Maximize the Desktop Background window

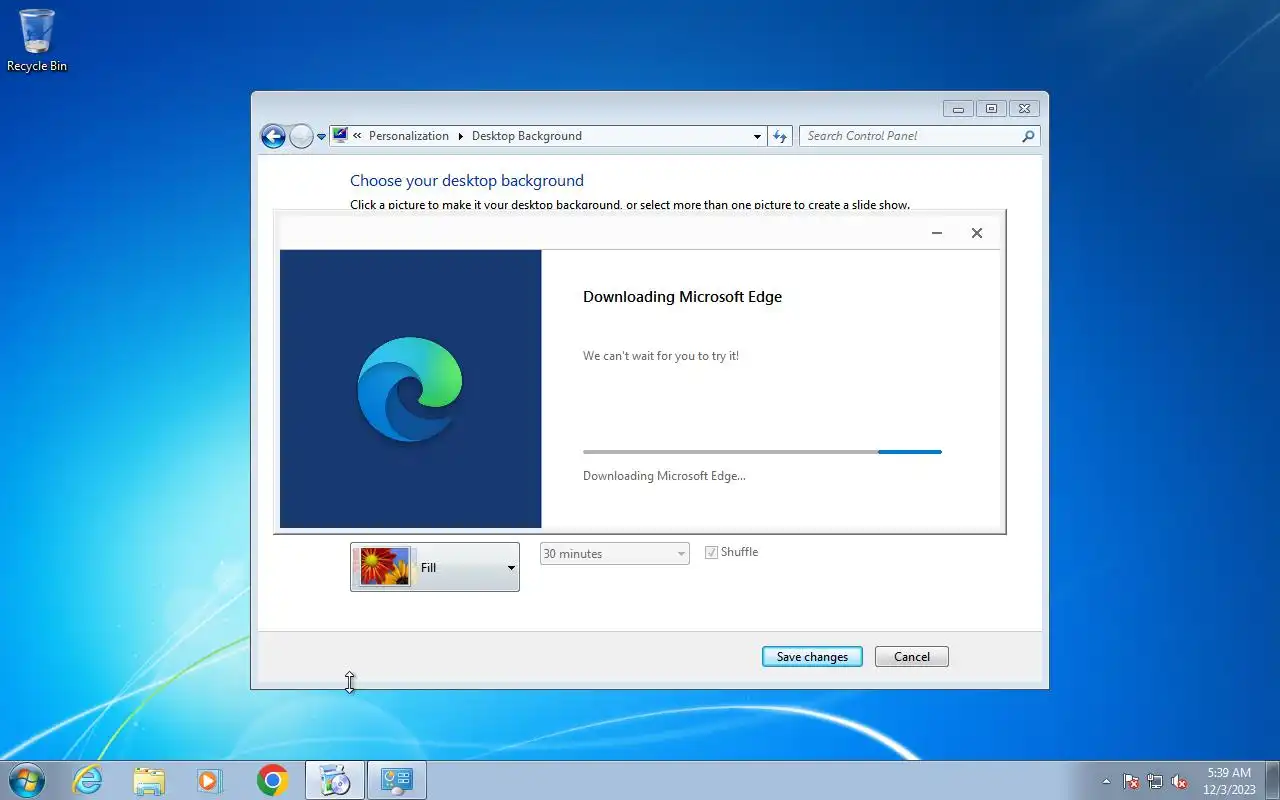click(x=991, y=109)
